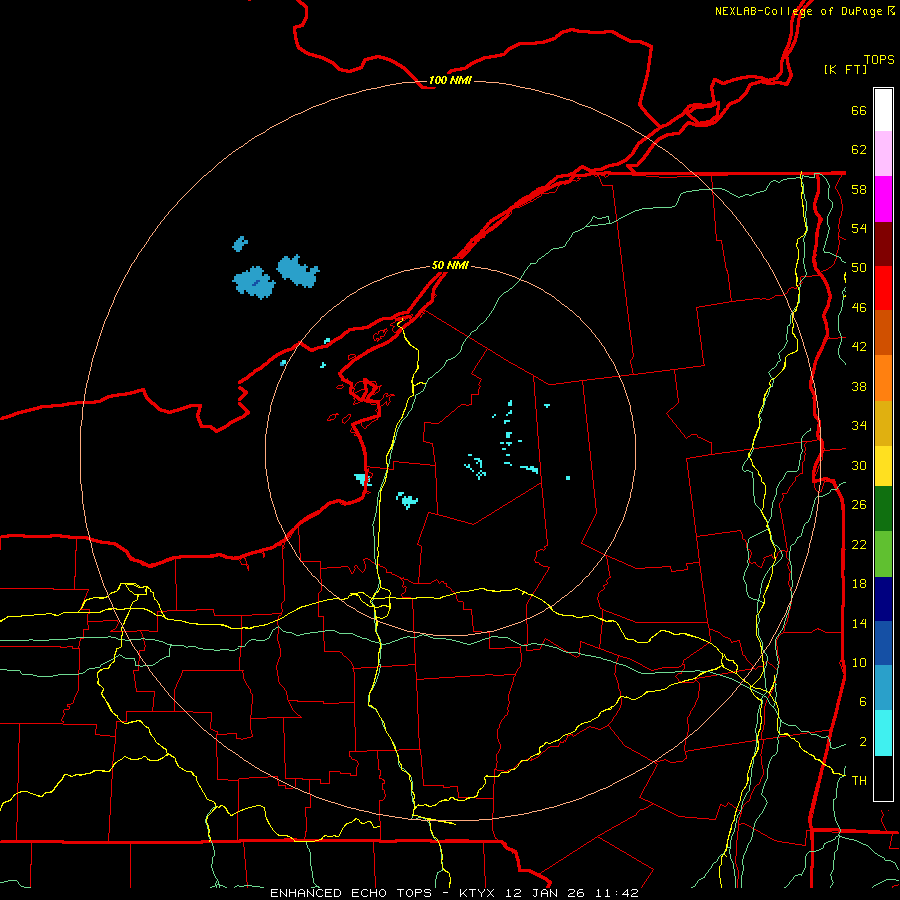Screen dimensions: 900x900
Task: Click the '50 NMI' range ring label
Action: coord(450,266)
